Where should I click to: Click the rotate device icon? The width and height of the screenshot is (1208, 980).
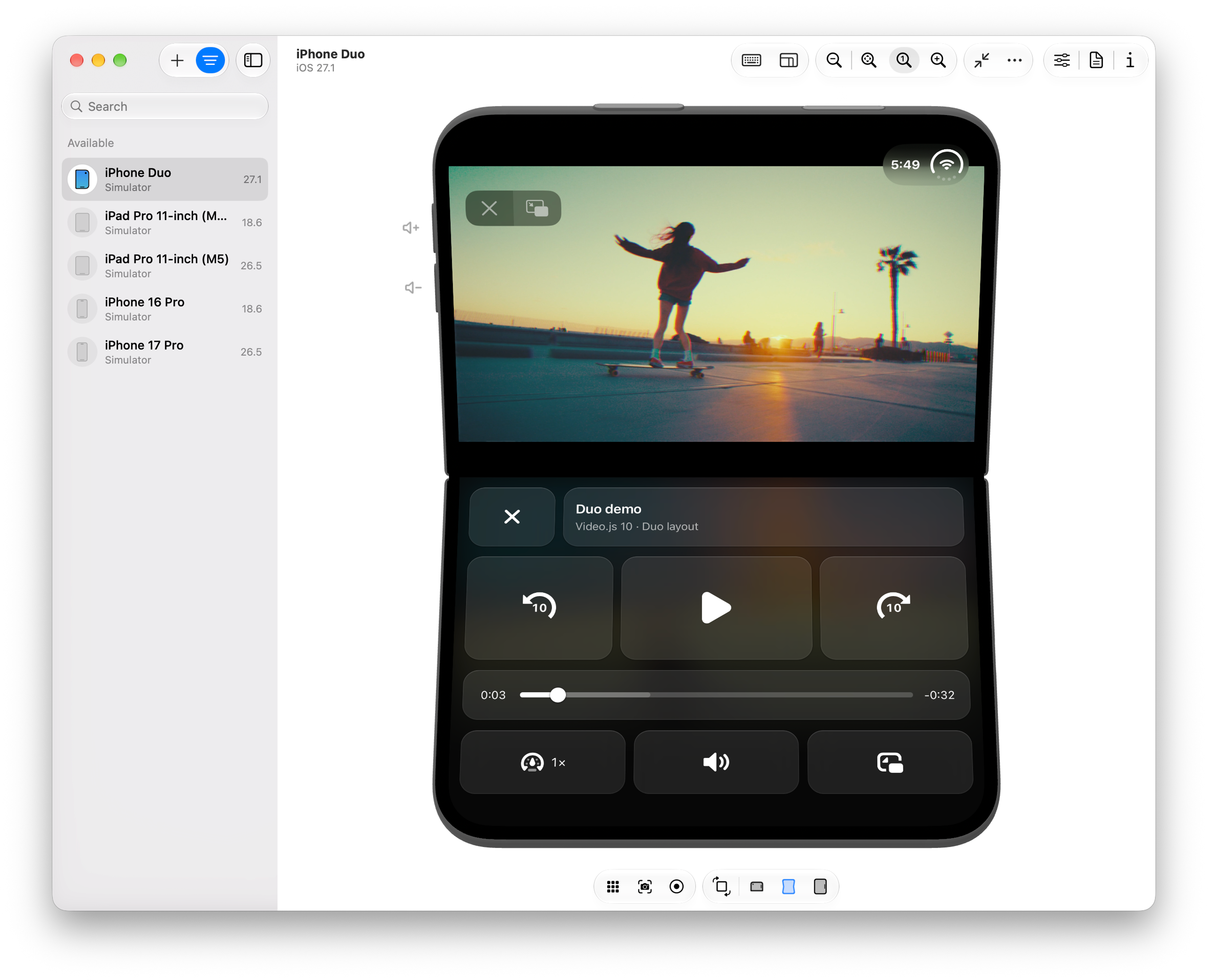click(x=721, y=886)
